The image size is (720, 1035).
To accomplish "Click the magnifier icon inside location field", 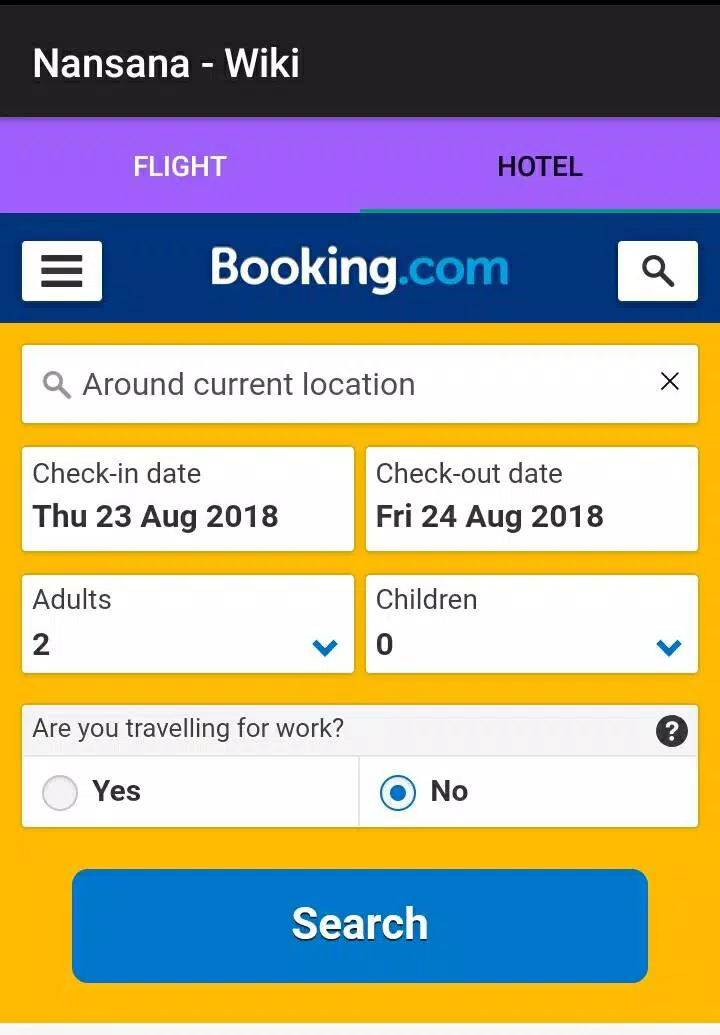I will pos(57,385).
